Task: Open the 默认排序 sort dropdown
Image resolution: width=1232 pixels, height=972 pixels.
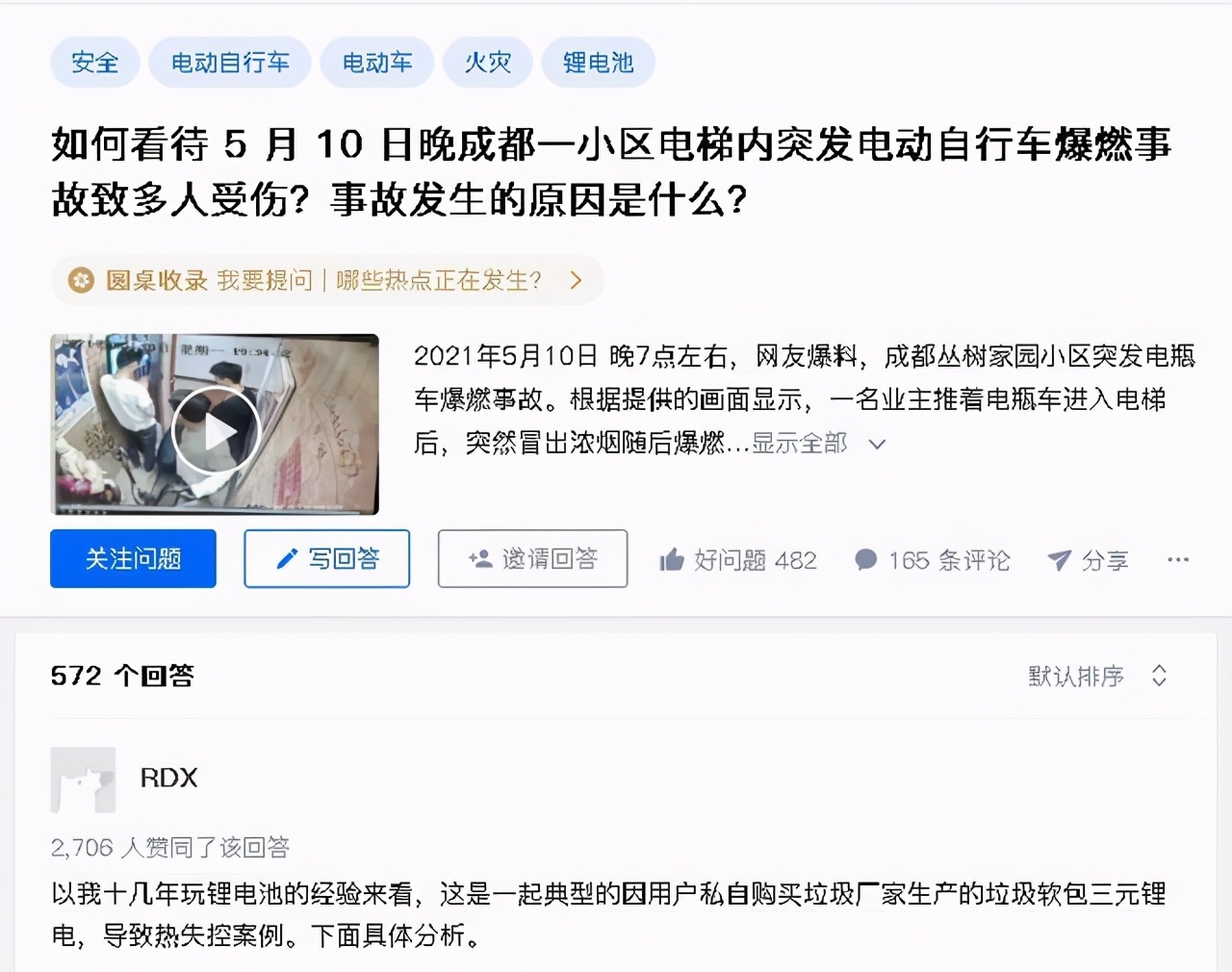Action: coord(1098,676)
